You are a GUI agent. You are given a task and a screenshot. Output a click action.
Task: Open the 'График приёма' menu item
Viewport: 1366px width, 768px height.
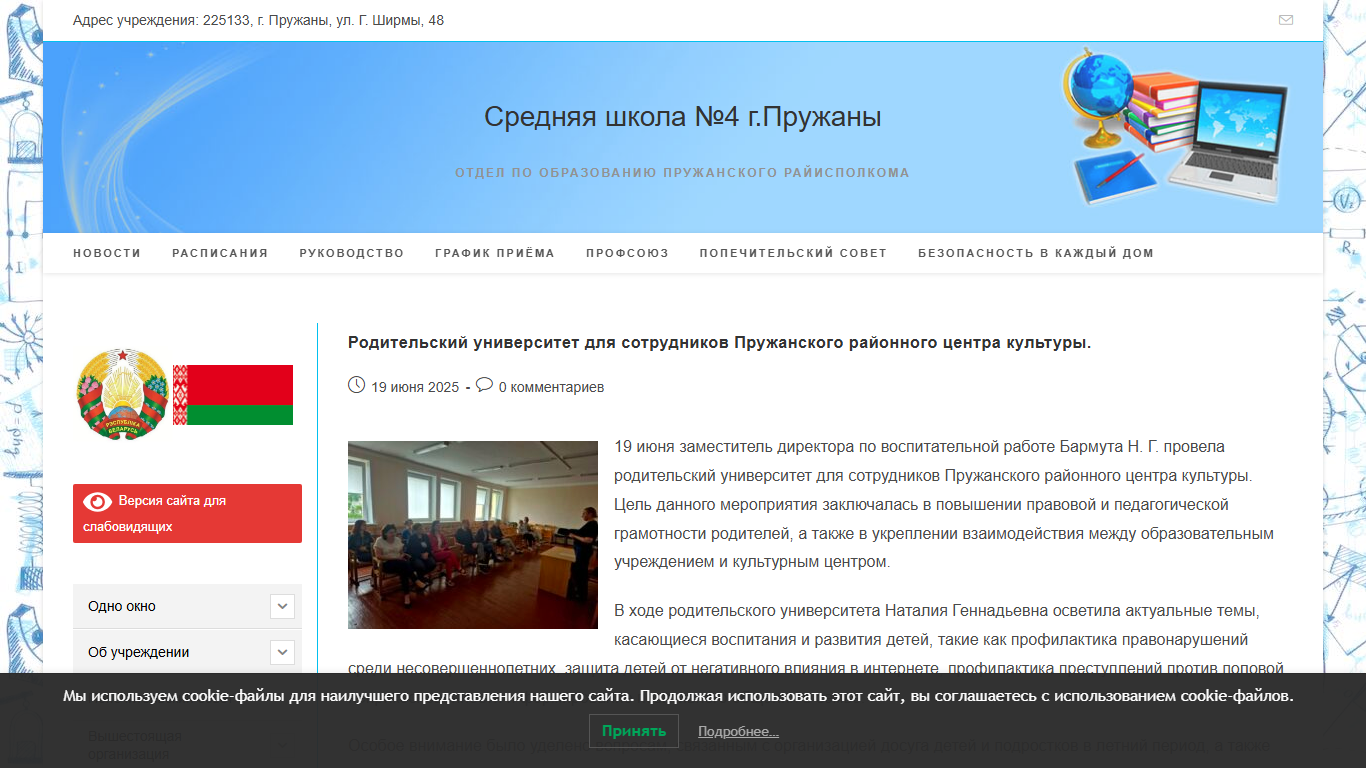[x=495, y=253]
